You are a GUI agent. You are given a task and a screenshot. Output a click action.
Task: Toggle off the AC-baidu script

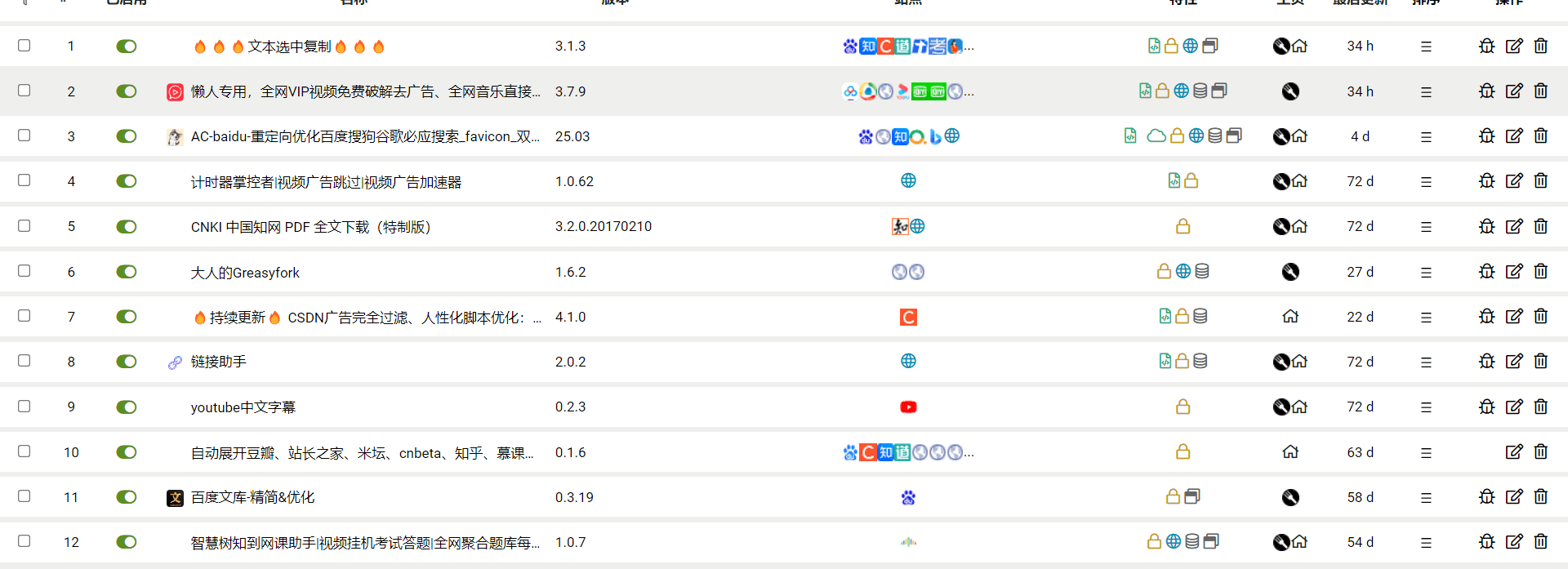[x=126, y=136]
